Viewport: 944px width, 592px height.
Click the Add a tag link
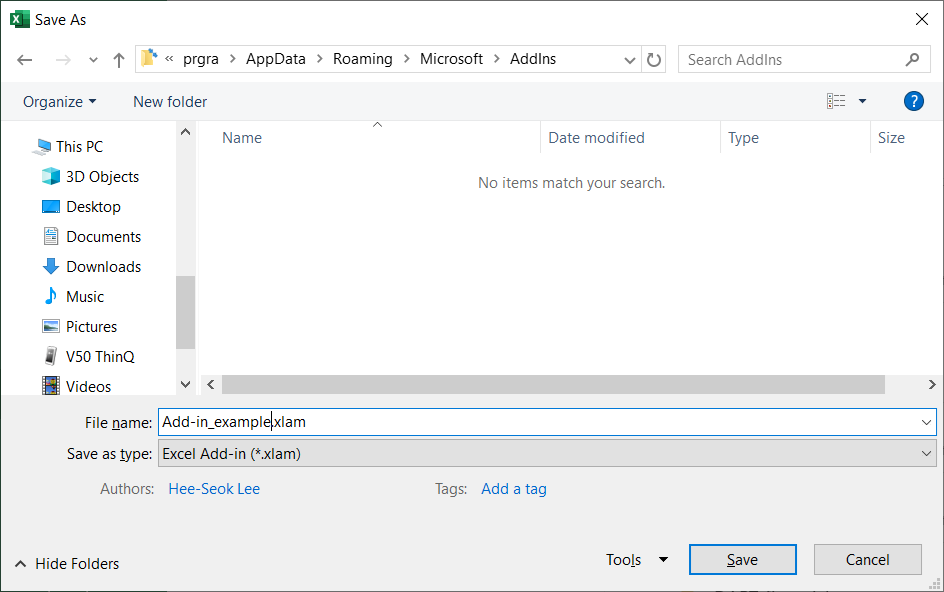(514, 488)
